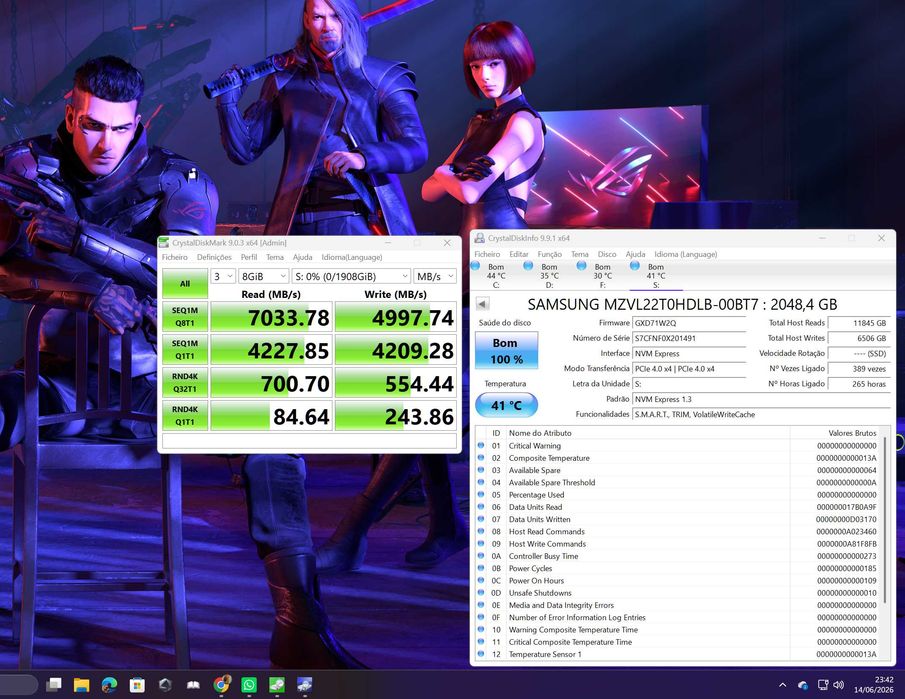The height and width of the screenshot is (699, 905).
Task: Open Ajuda menu in CrystalDiskInfo
Action: coord(635,255)
